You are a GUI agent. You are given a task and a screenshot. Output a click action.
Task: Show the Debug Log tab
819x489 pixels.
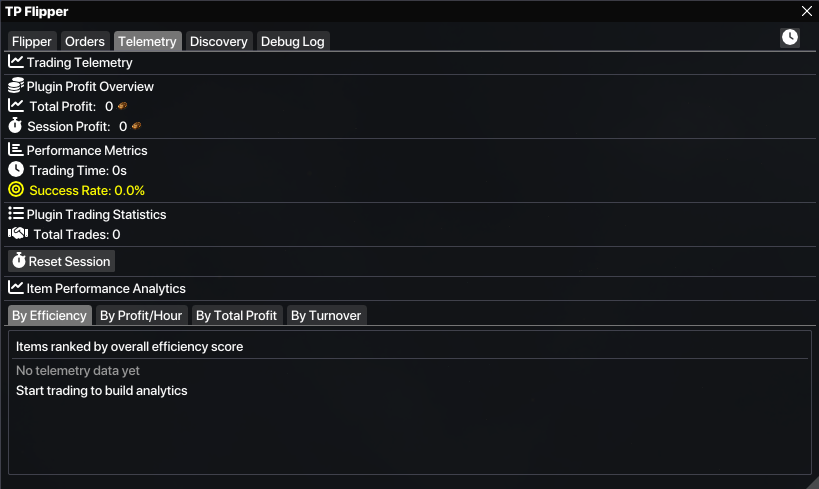click(x=293, y=41)
